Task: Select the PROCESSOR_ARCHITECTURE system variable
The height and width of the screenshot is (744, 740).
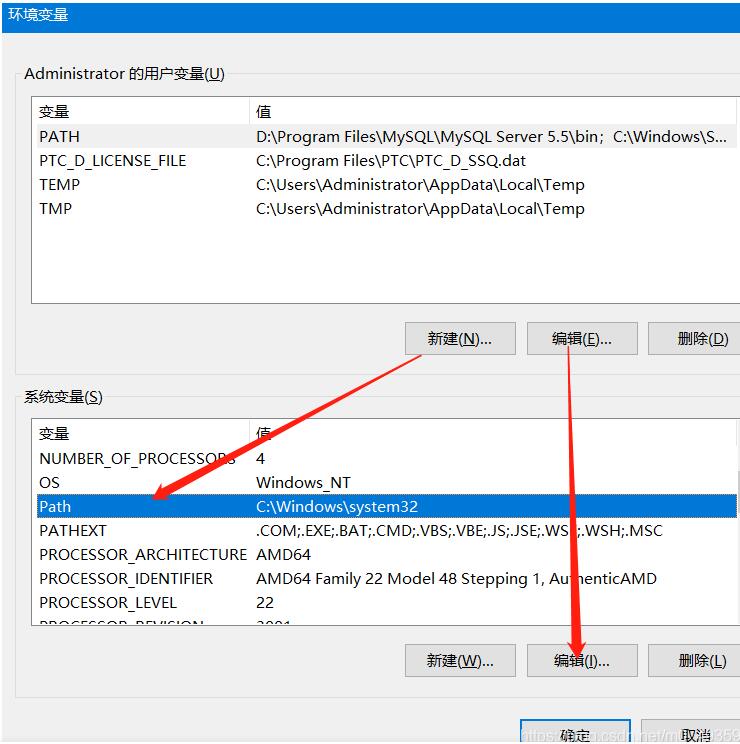Action: pos(142,555)
